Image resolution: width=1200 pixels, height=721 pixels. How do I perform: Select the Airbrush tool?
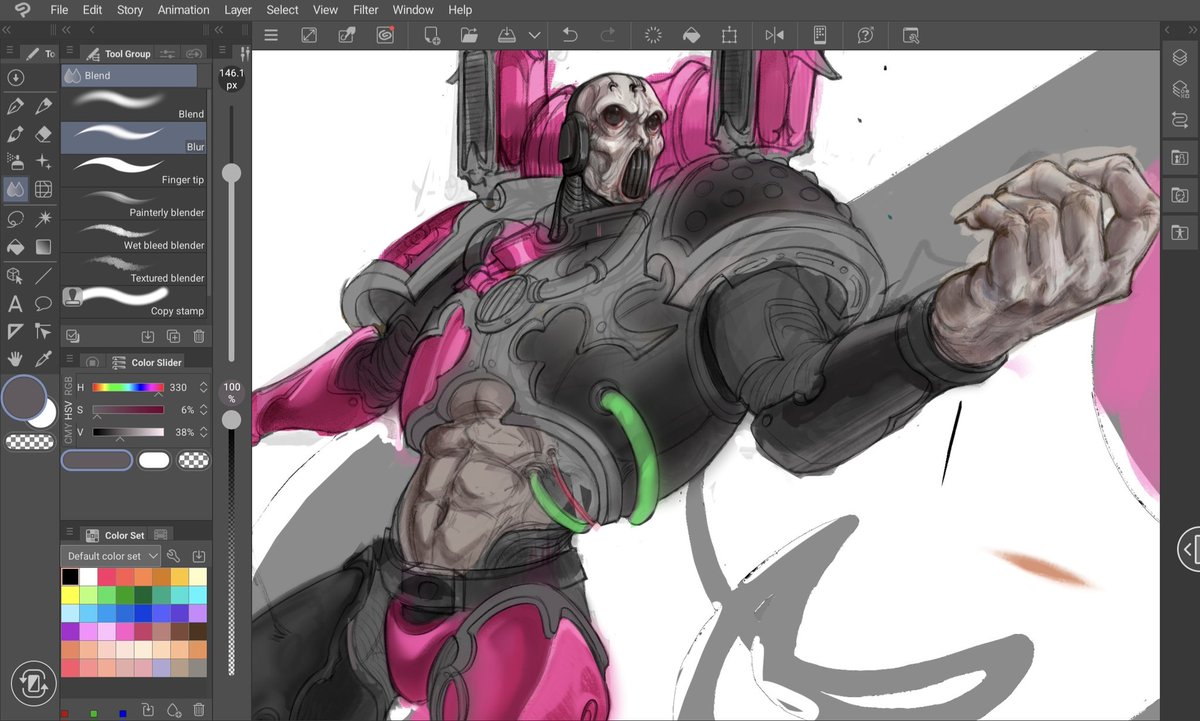[x=15, y=161]
